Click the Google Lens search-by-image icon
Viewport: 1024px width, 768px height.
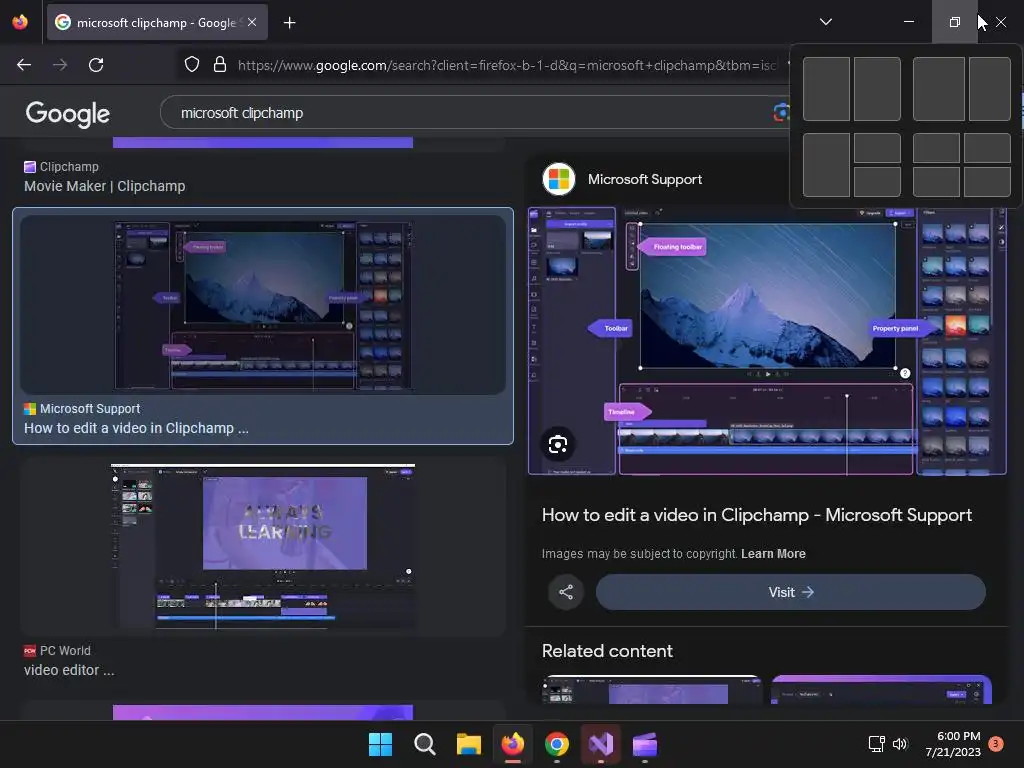(x=780, y=112)
